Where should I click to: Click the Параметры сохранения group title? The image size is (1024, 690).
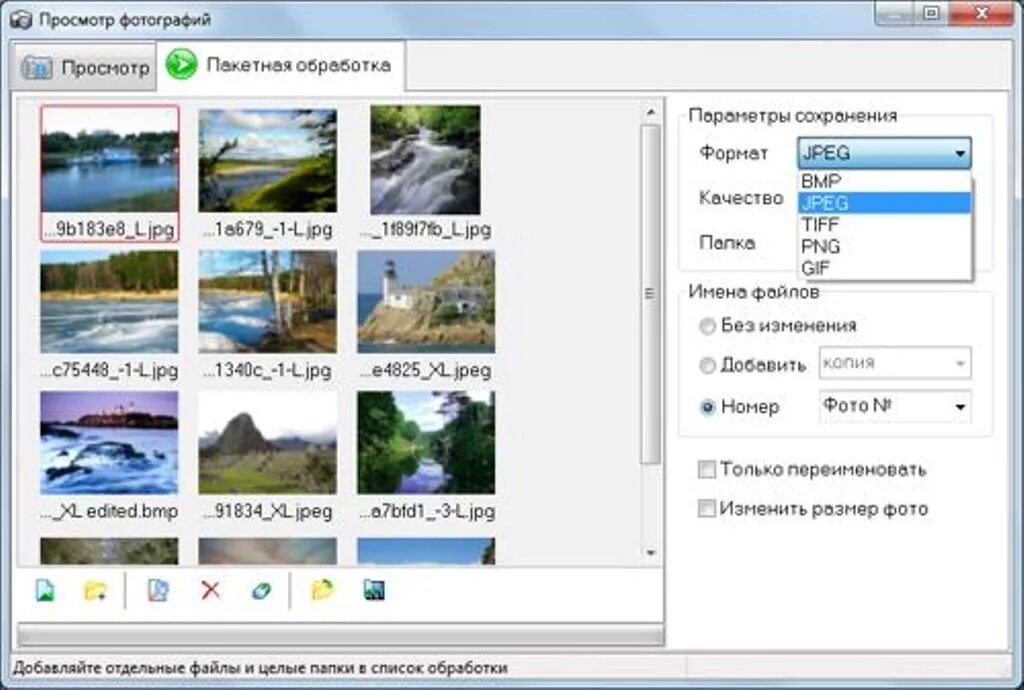point(793,116)
